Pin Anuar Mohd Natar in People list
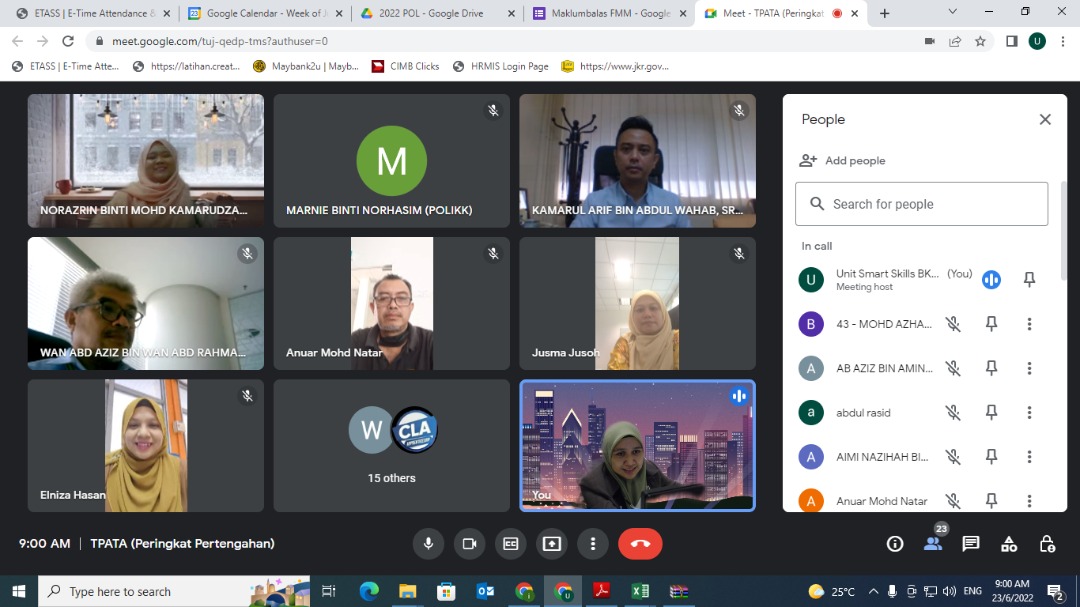Viewport: 1080px width, 607px height. 991,501
